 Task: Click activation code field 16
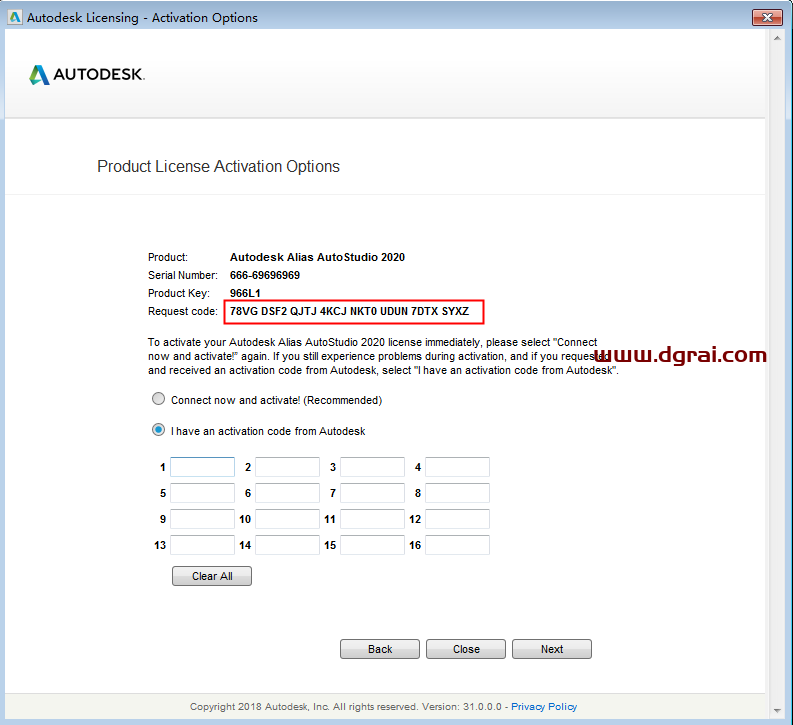coord(457,545)
